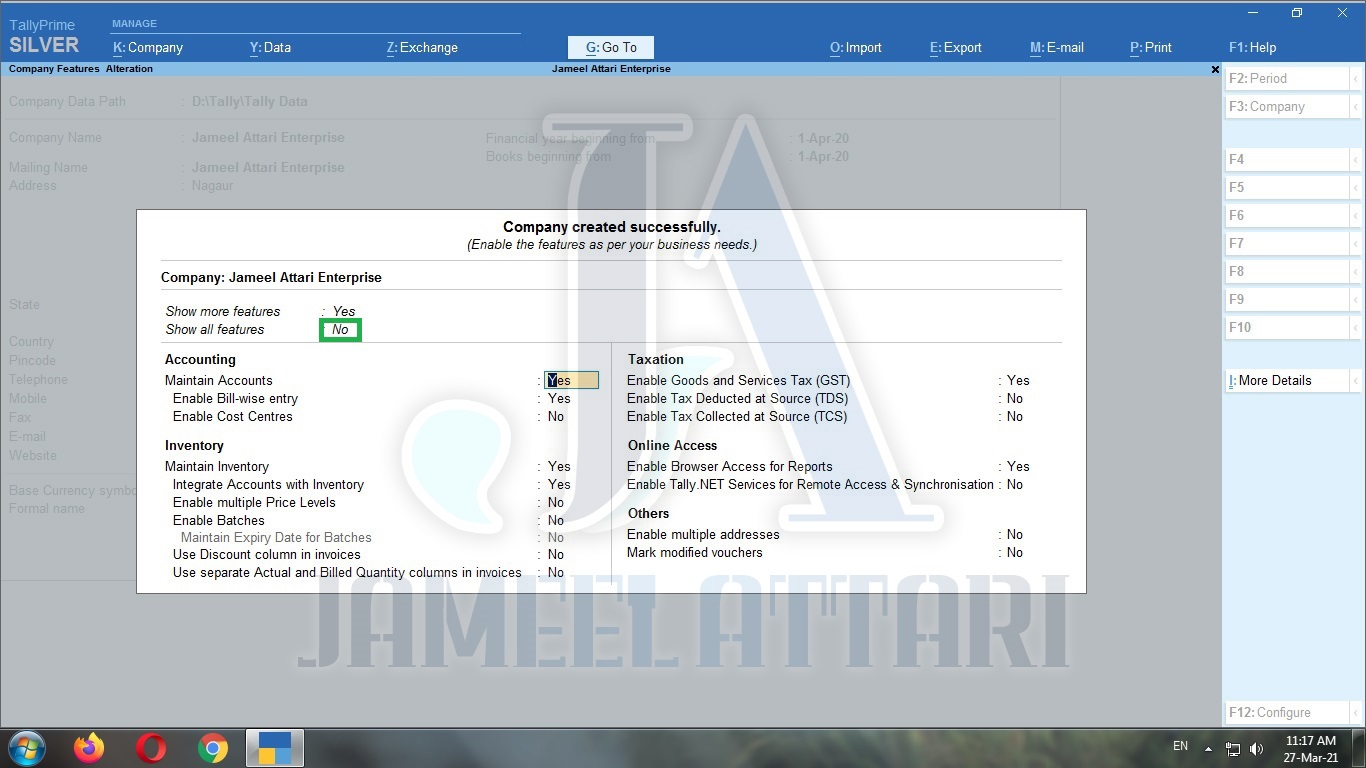Screen dimensions: 1366x768
Task: Open F1: Help
Action: click(x=1253, y=47)
